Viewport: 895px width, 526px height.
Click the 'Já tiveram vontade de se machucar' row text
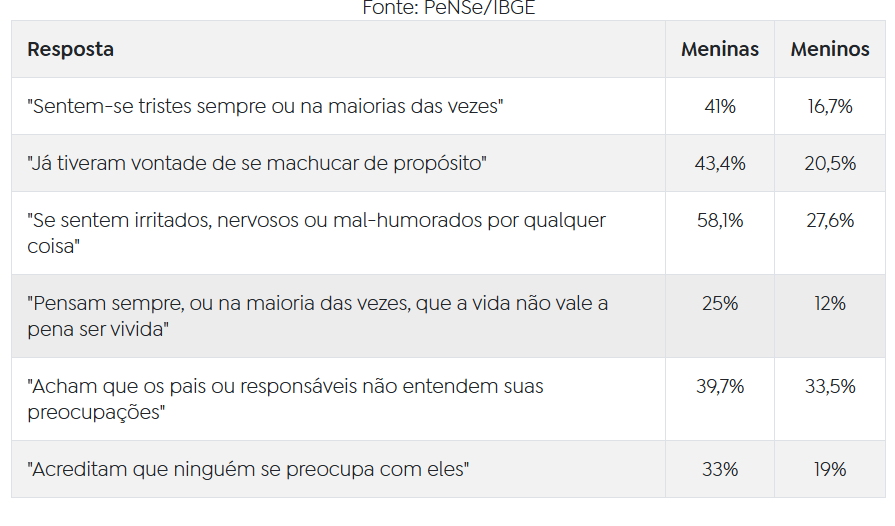pyautogui.click(x=256, y=163)
